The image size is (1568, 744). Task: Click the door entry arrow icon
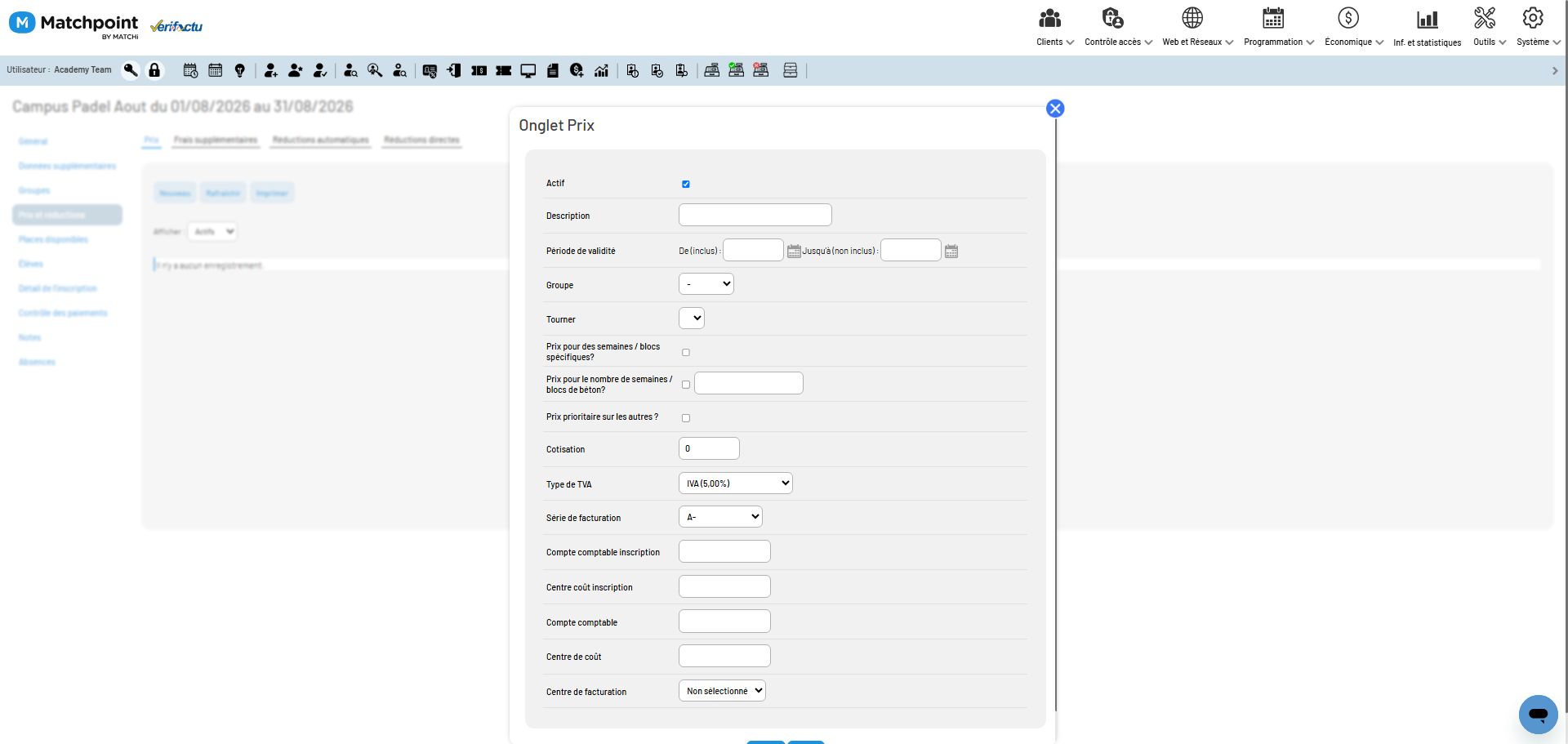point(454,71)
